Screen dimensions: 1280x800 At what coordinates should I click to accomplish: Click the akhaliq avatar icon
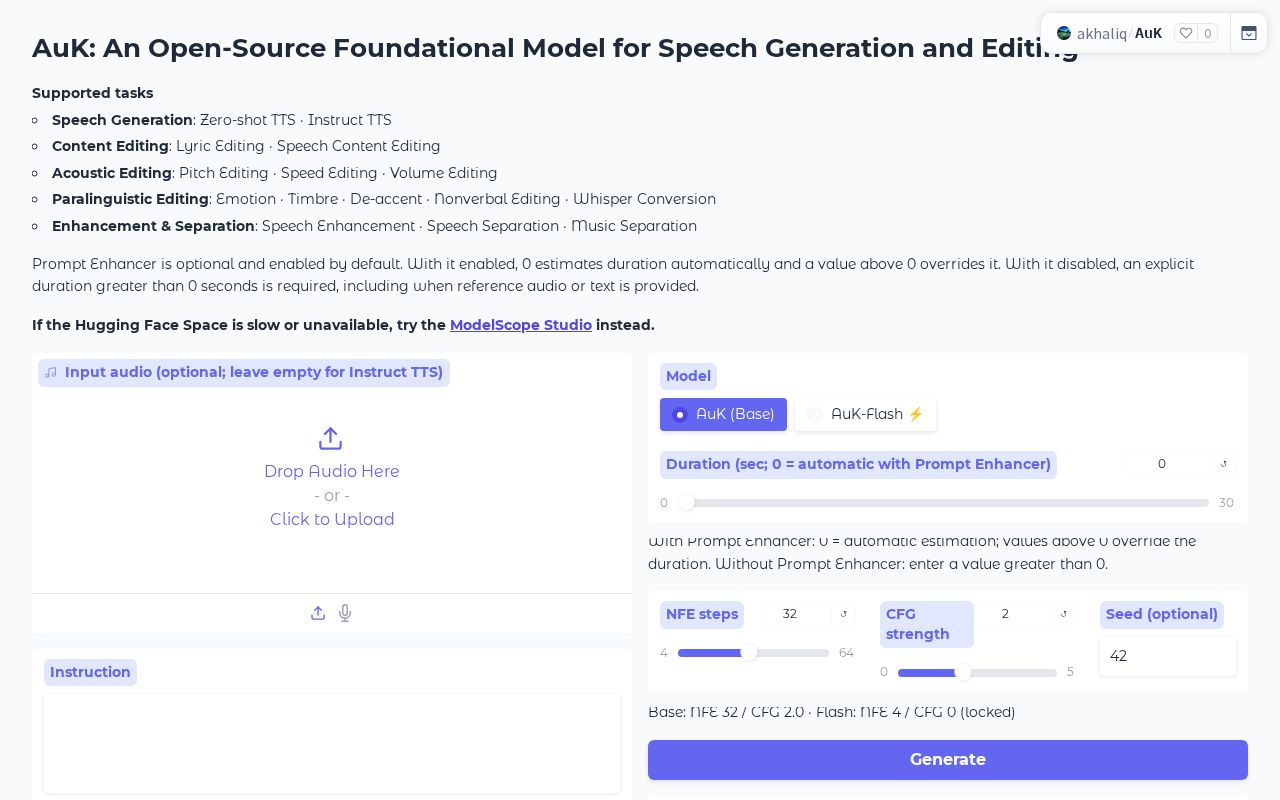1064,33
